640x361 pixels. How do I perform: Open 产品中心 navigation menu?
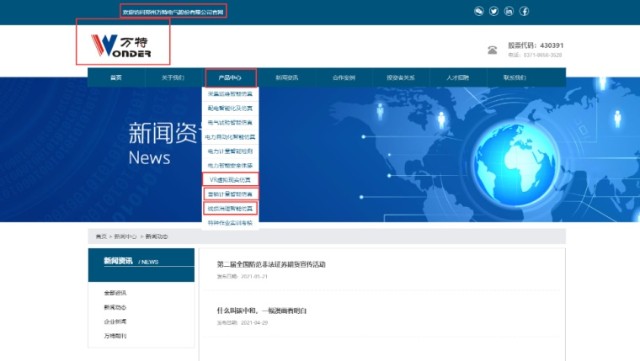coord(230,78)
